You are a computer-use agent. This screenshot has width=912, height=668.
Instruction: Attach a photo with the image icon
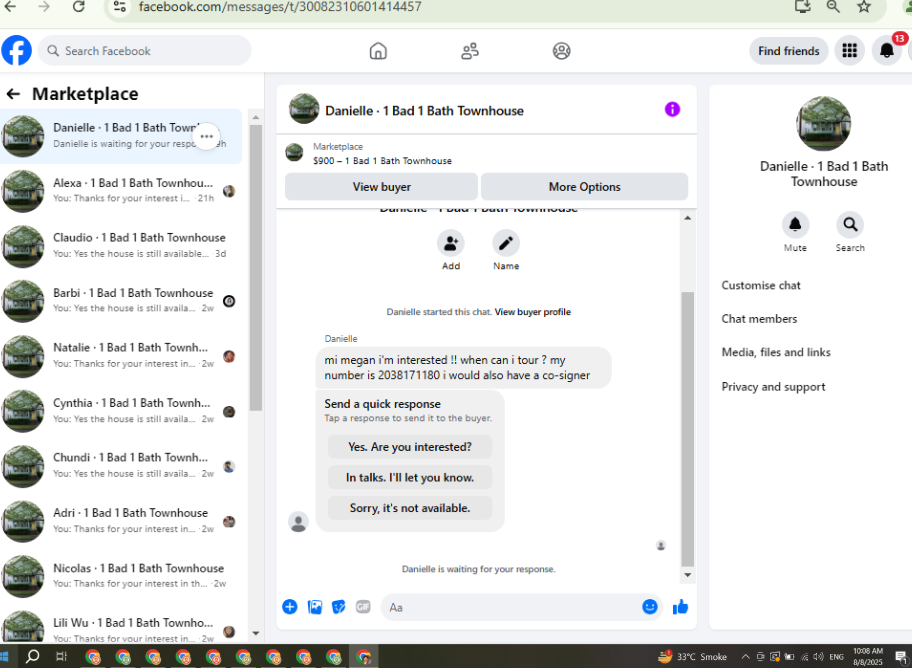coord(315,607)
